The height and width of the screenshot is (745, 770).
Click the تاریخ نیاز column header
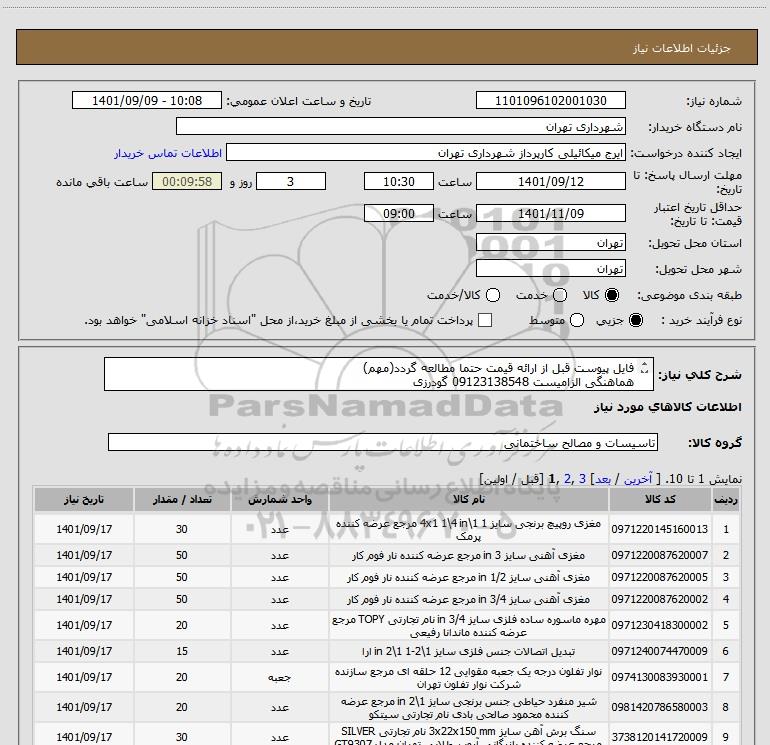(x=84, y=499)
